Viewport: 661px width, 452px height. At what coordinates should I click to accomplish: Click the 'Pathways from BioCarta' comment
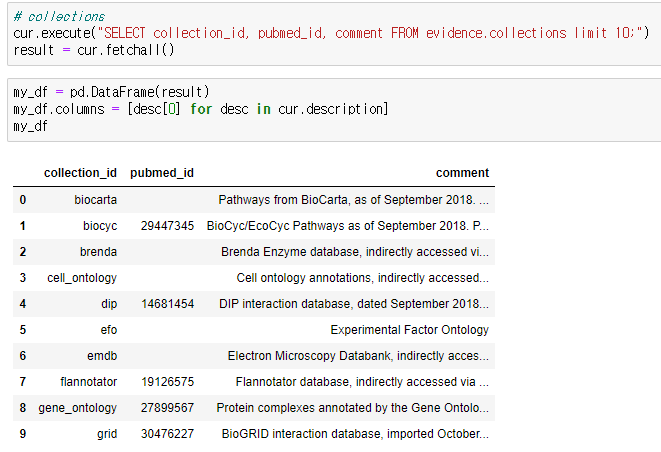coord(354,199)
